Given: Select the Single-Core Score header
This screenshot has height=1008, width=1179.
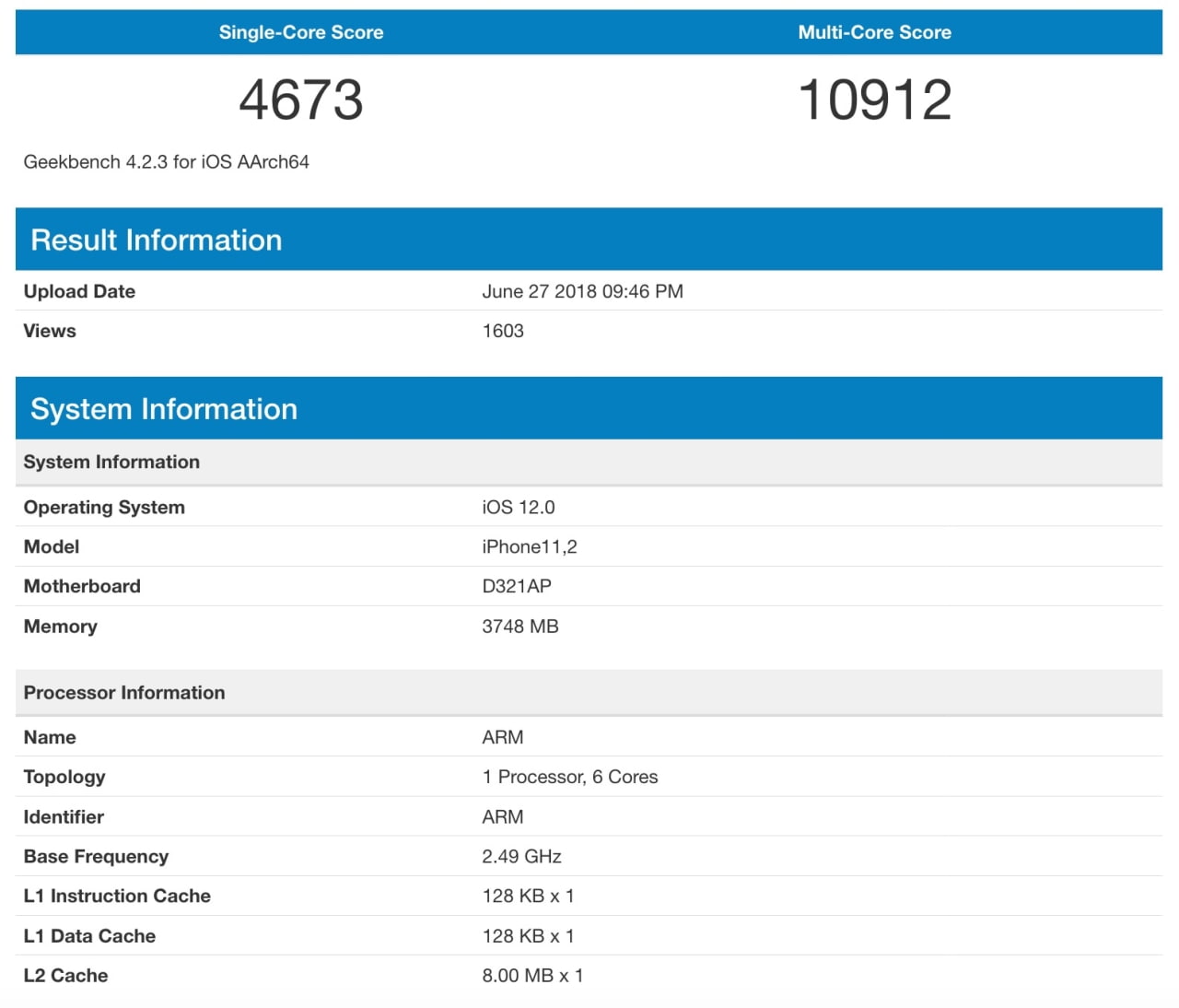Looking at the screenshot, I should [x=300, y=32].
